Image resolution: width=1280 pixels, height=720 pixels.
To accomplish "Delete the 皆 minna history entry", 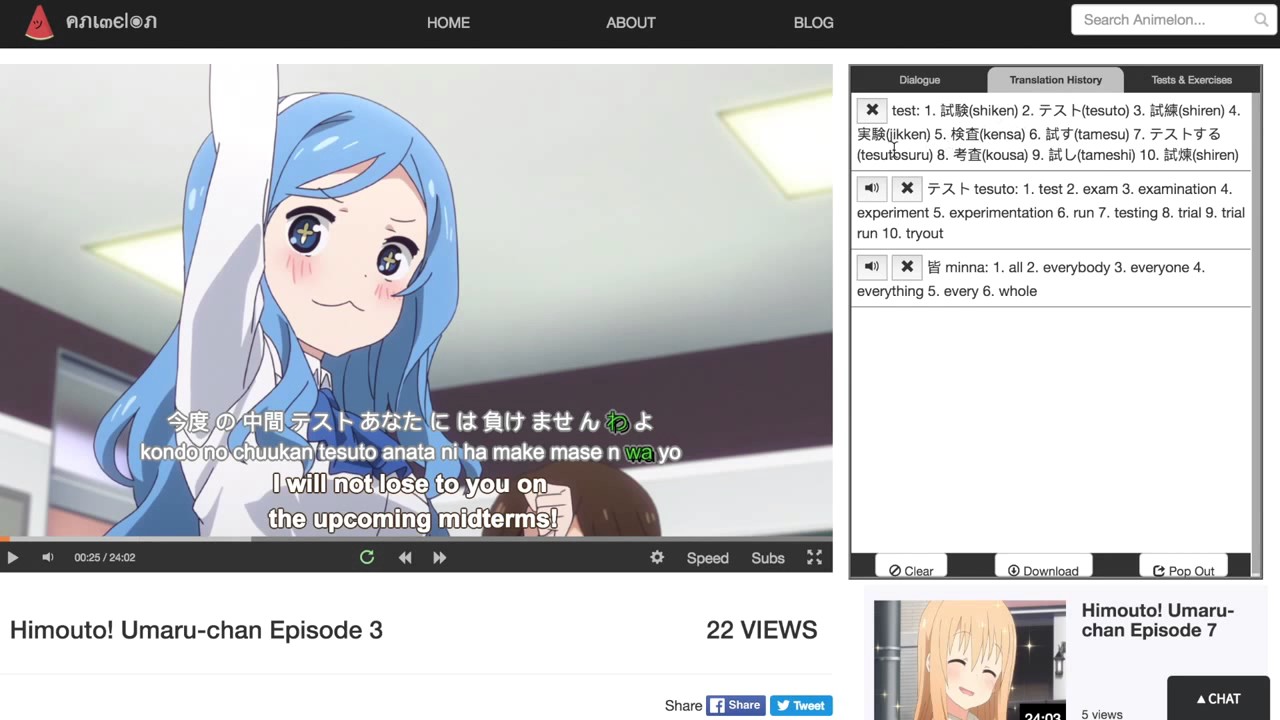I will tap(906, 267).
